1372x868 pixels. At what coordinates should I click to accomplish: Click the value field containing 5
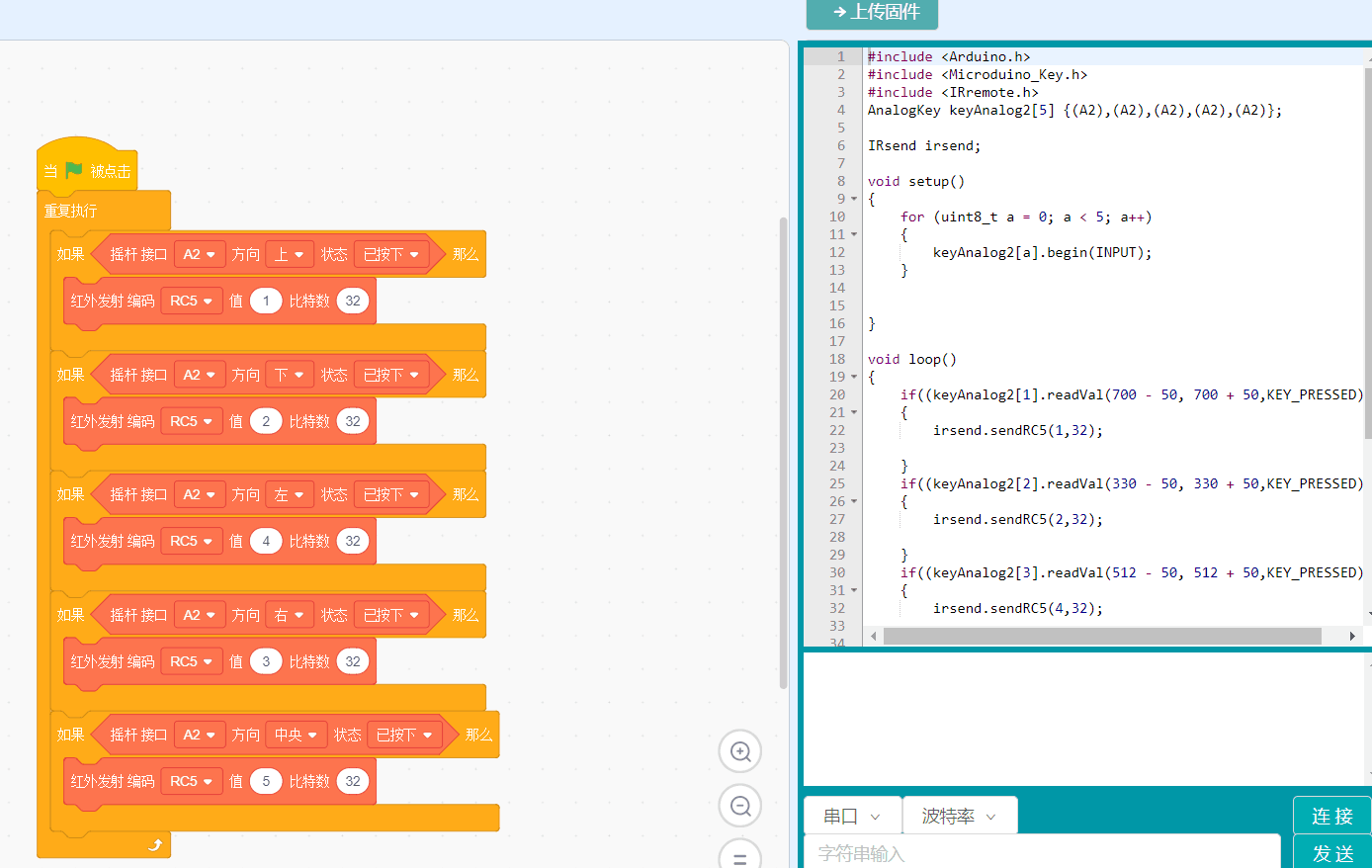coord(266,781)
